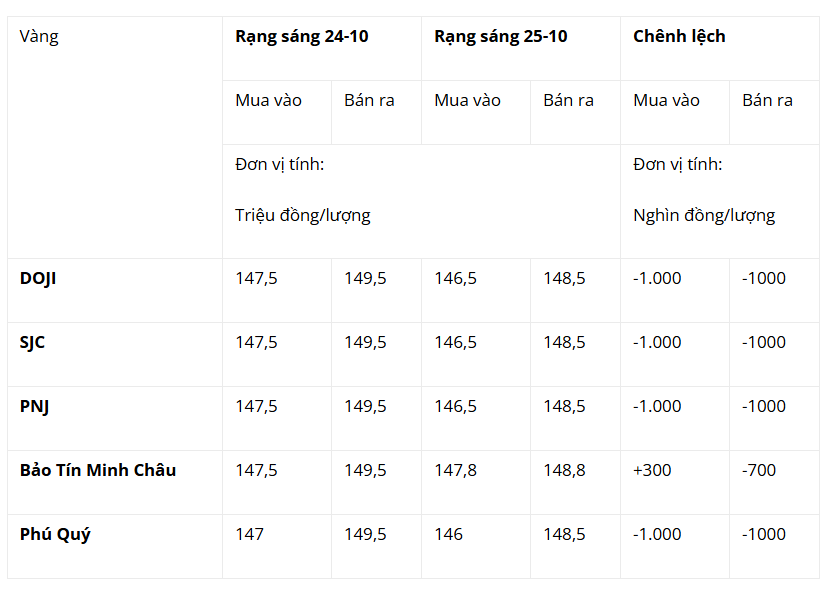Click the "Vàng" header cell
830x597 pixels.
coord(39,37)
